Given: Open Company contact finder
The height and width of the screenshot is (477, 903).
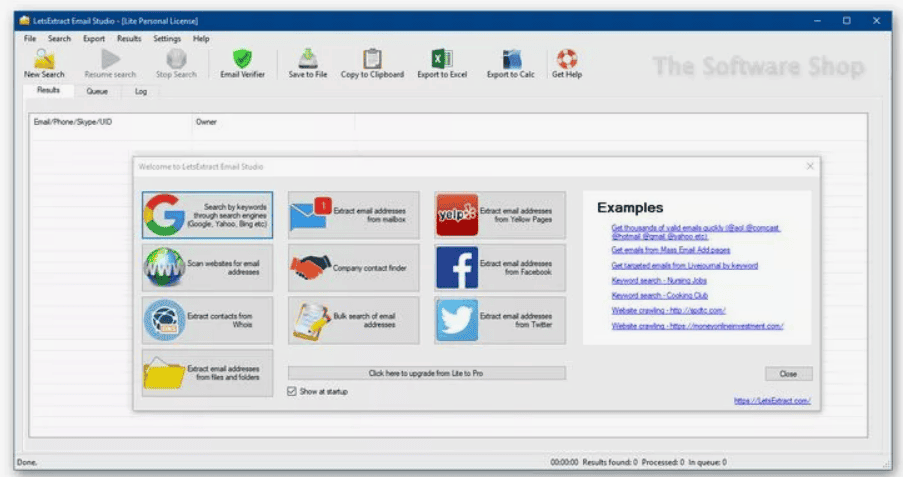Looking at the screenshot, I should click(354, 268).
